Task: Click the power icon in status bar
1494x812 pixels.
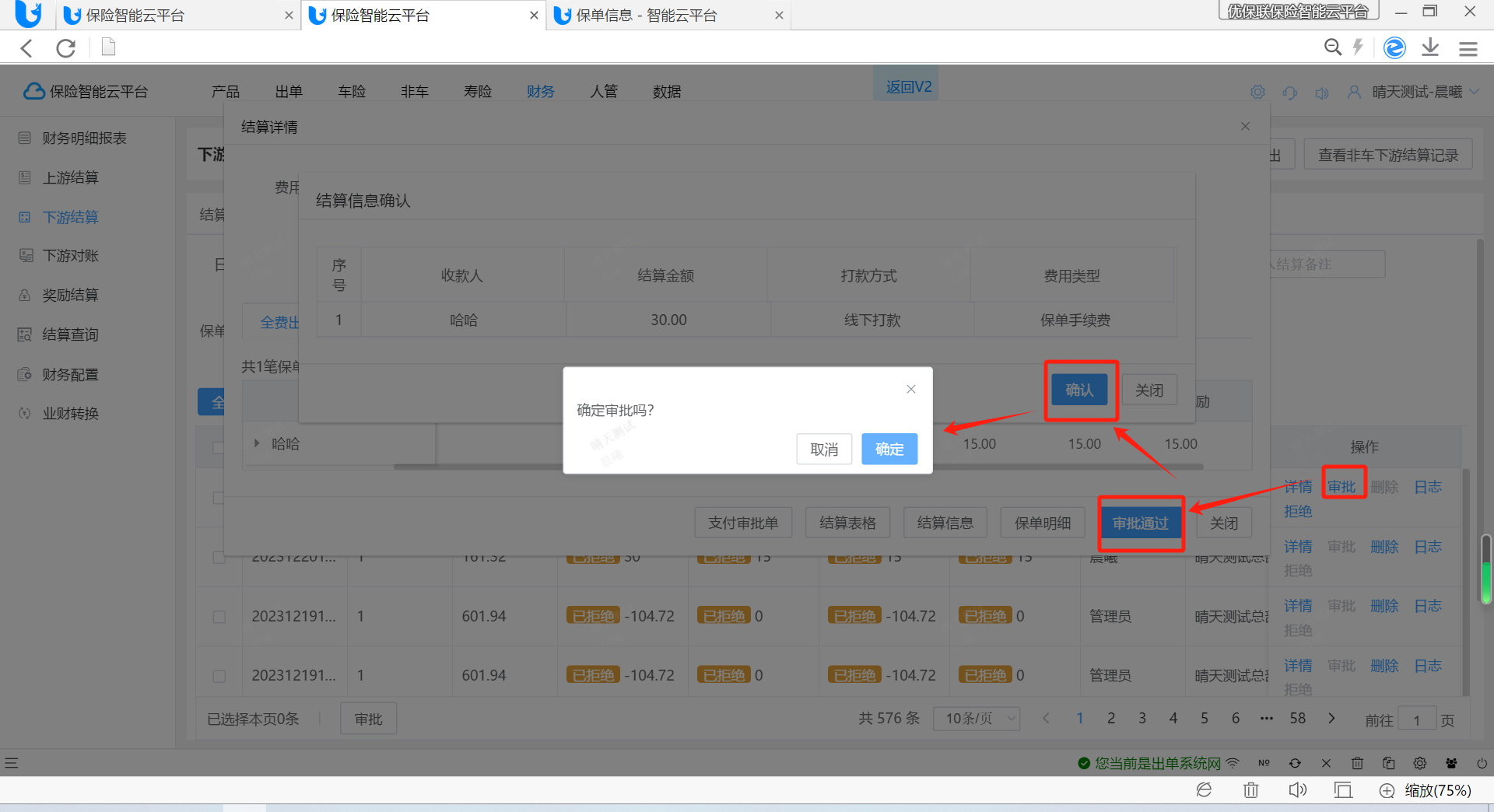Action: coord(1482,763)
